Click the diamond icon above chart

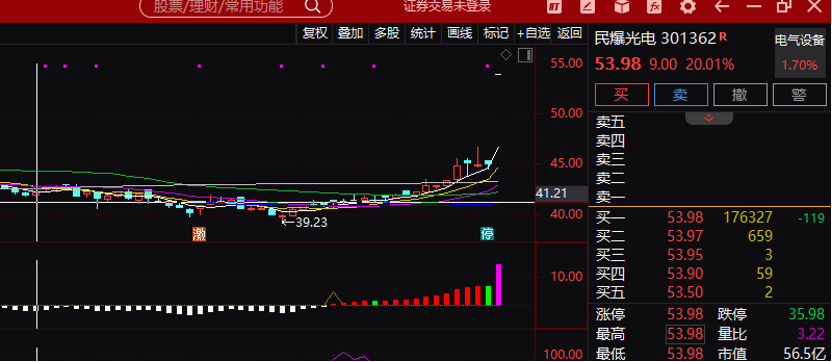click(506, 55)
